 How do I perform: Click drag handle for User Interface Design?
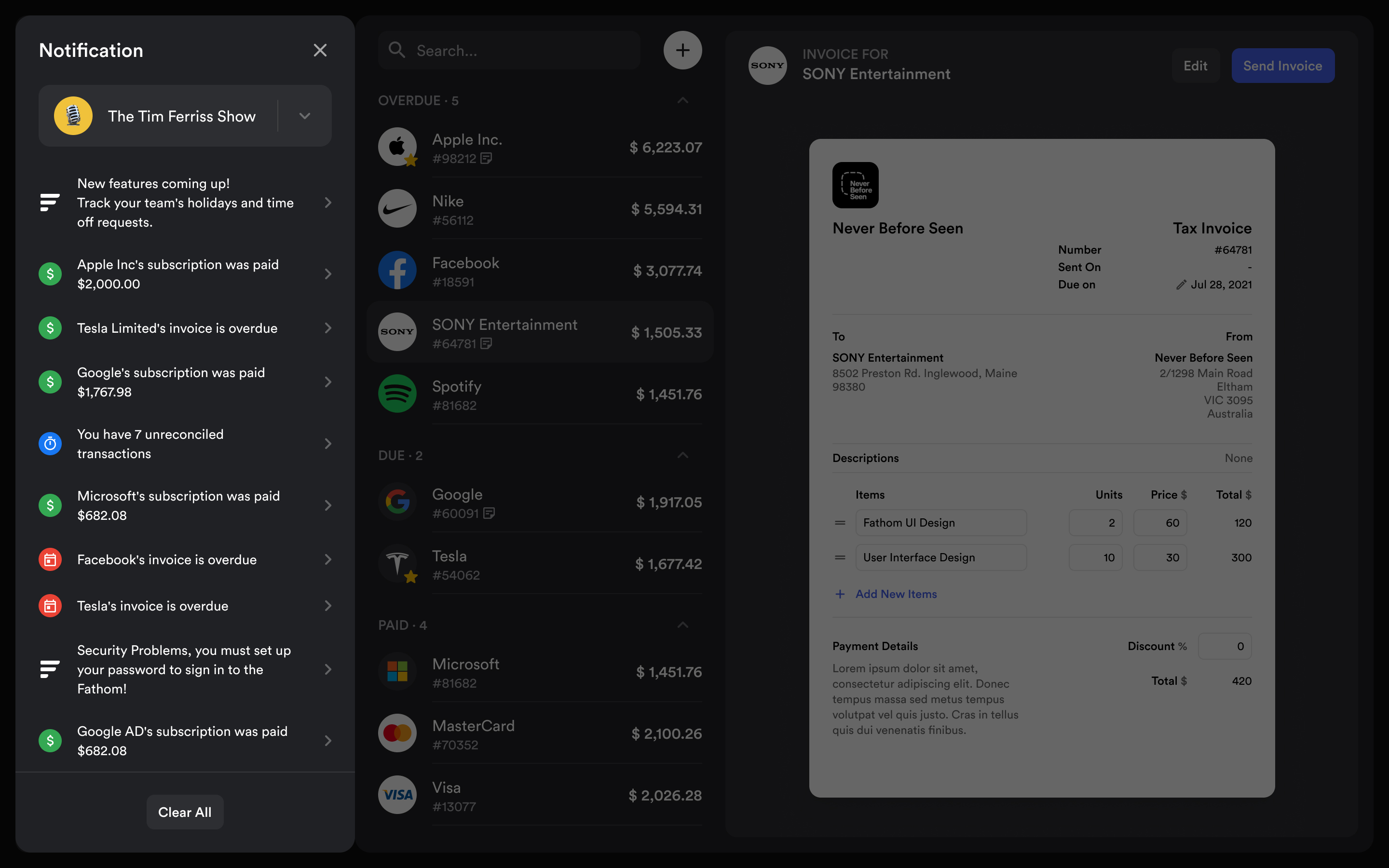click(840, 557)
